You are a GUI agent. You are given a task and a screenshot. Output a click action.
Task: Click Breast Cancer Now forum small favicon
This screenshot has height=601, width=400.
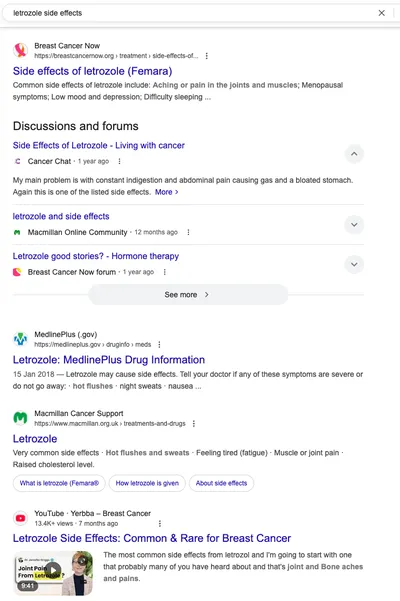[17, 272]
